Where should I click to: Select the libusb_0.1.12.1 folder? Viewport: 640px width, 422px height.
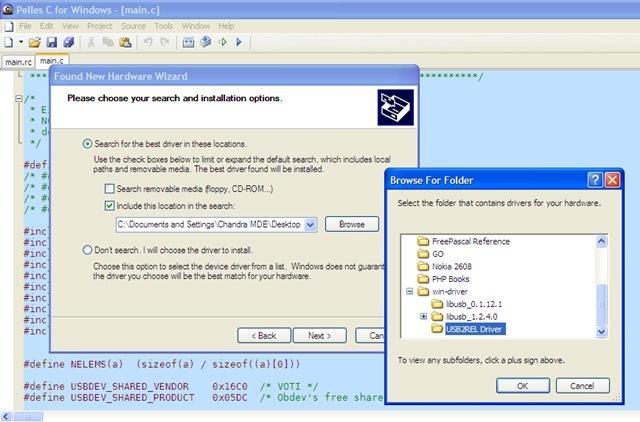point(474,304)
